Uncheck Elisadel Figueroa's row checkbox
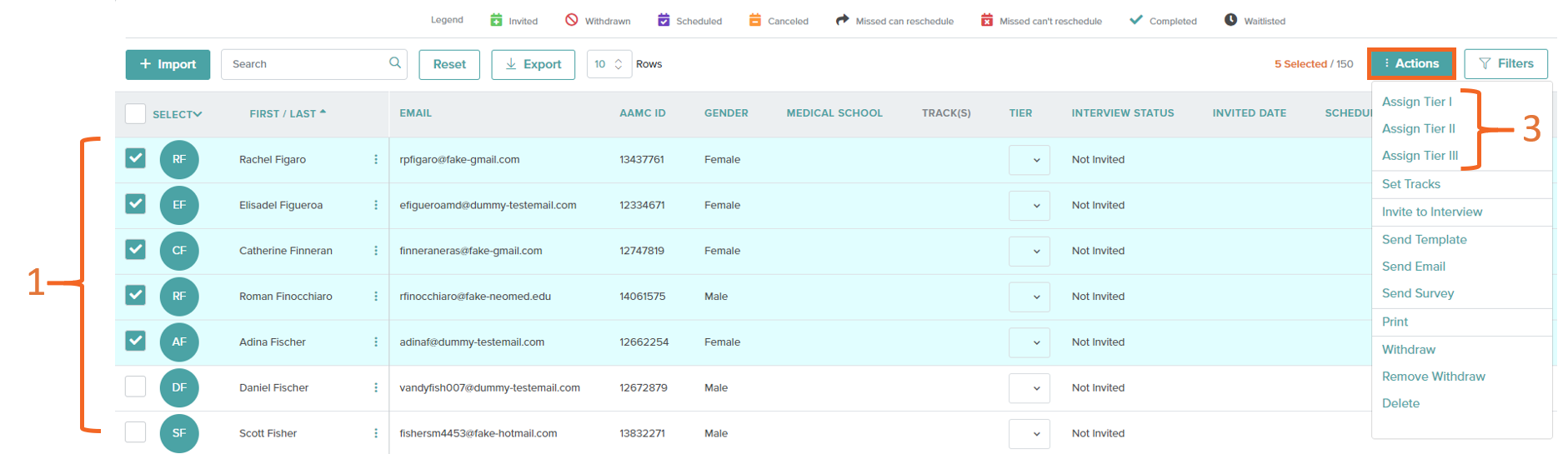Viewport: 1568px width, 454px height. 135,204
